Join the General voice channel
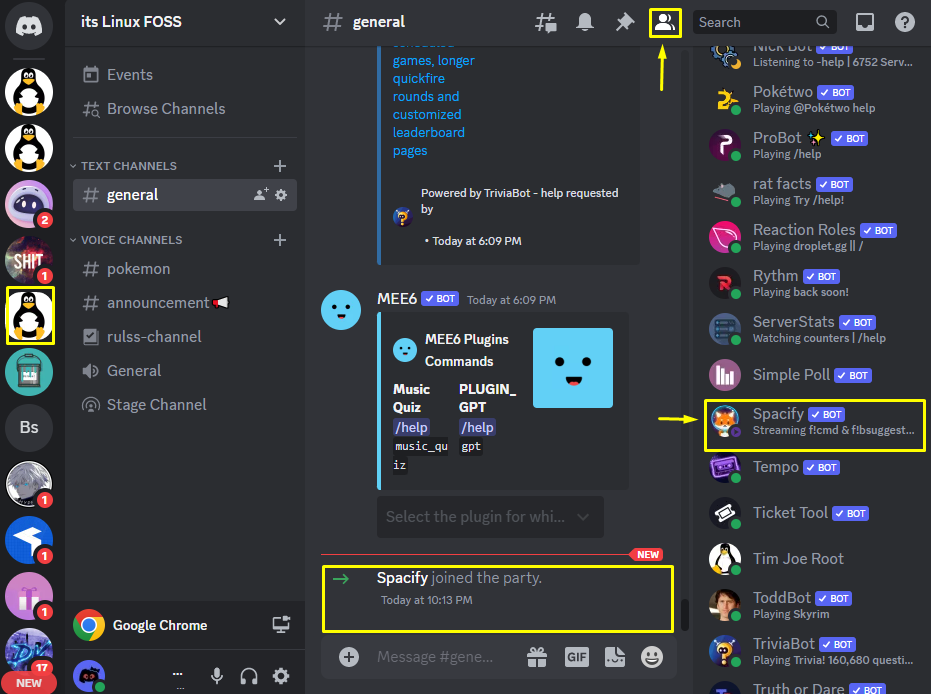 point(185,371)
